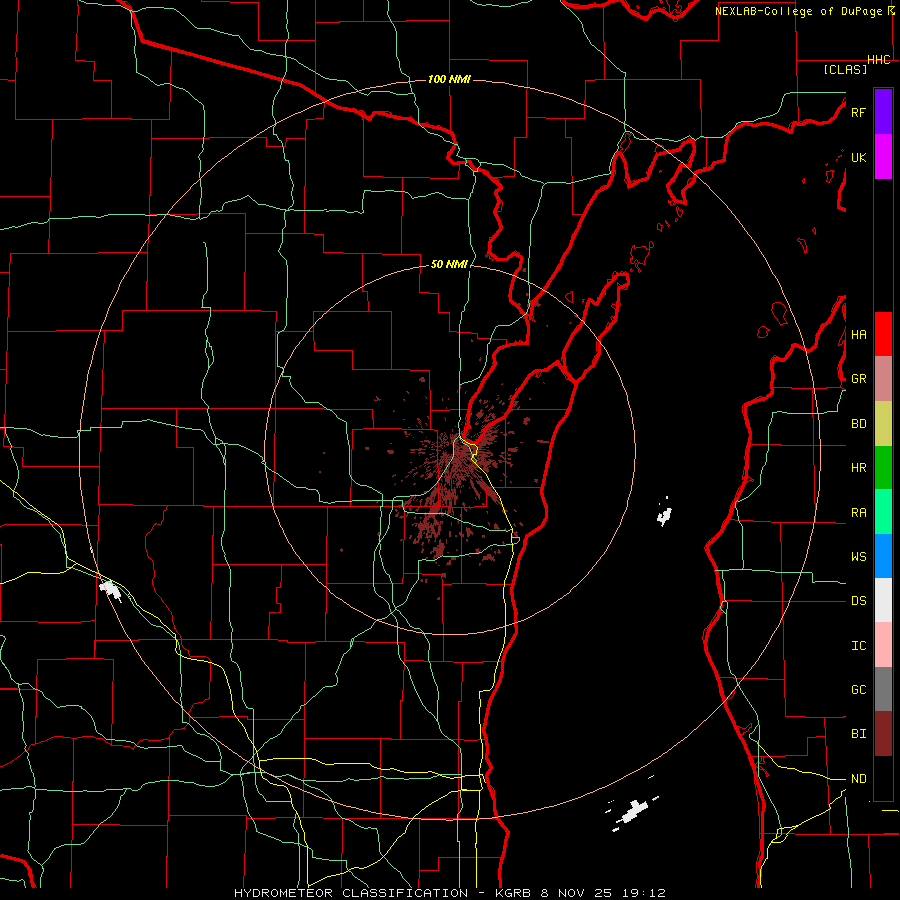Click the BD legend label
This screenshot has height=900, width=900.
pos(858,424)
